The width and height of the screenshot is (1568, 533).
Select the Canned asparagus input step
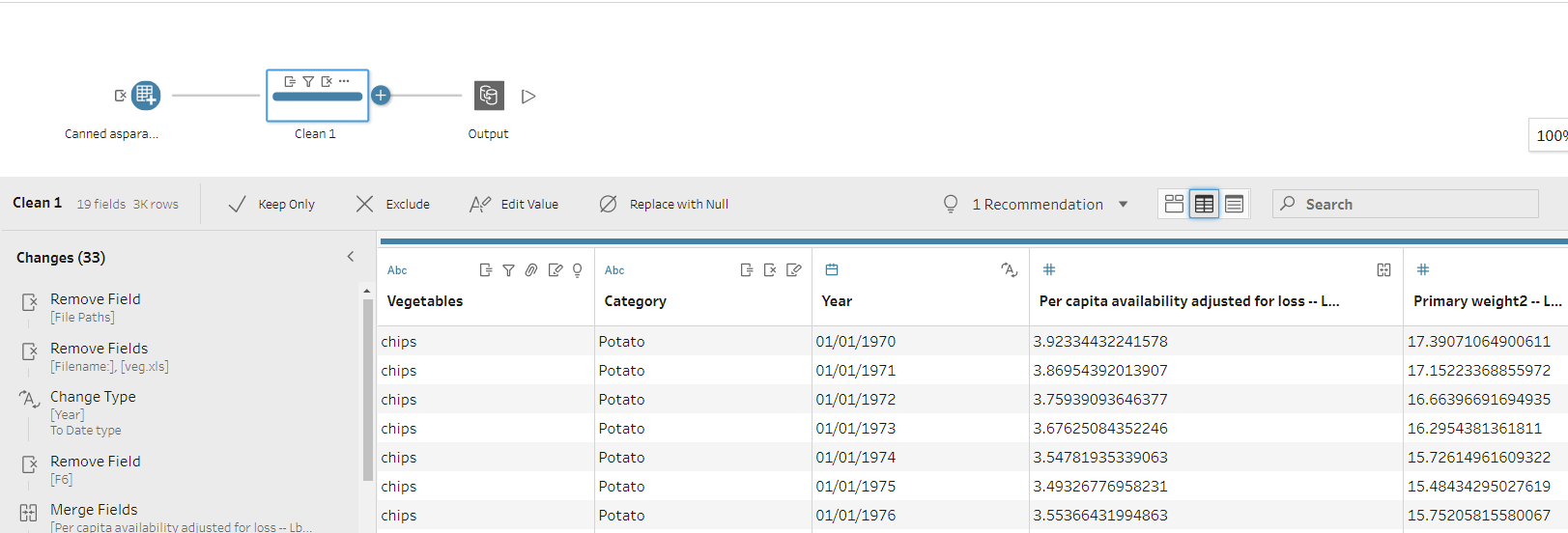145,96
